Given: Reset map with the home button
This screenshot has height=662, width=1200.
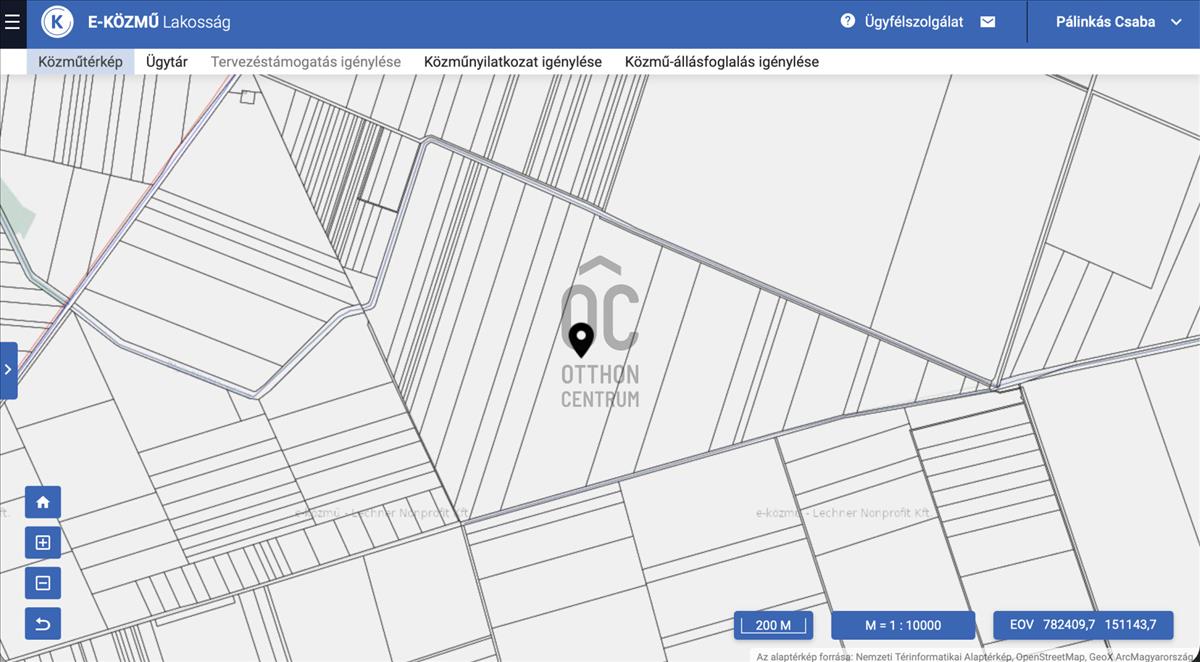Looking at the screenshot, I should [x=43, y=502].
